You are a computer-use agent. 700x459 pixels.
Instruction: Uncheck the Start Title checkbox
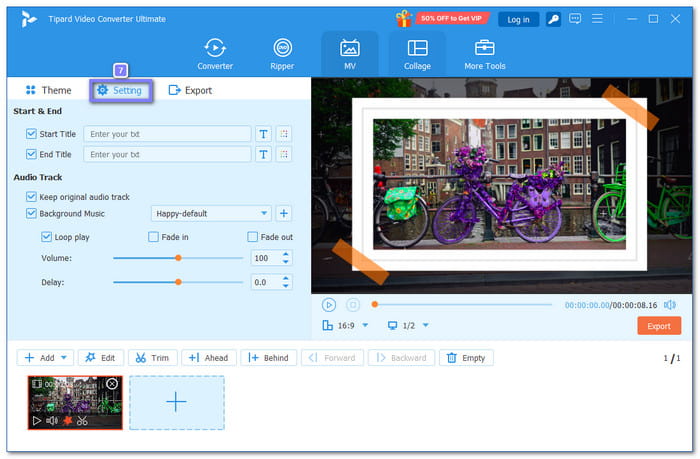tap(32, 134)
